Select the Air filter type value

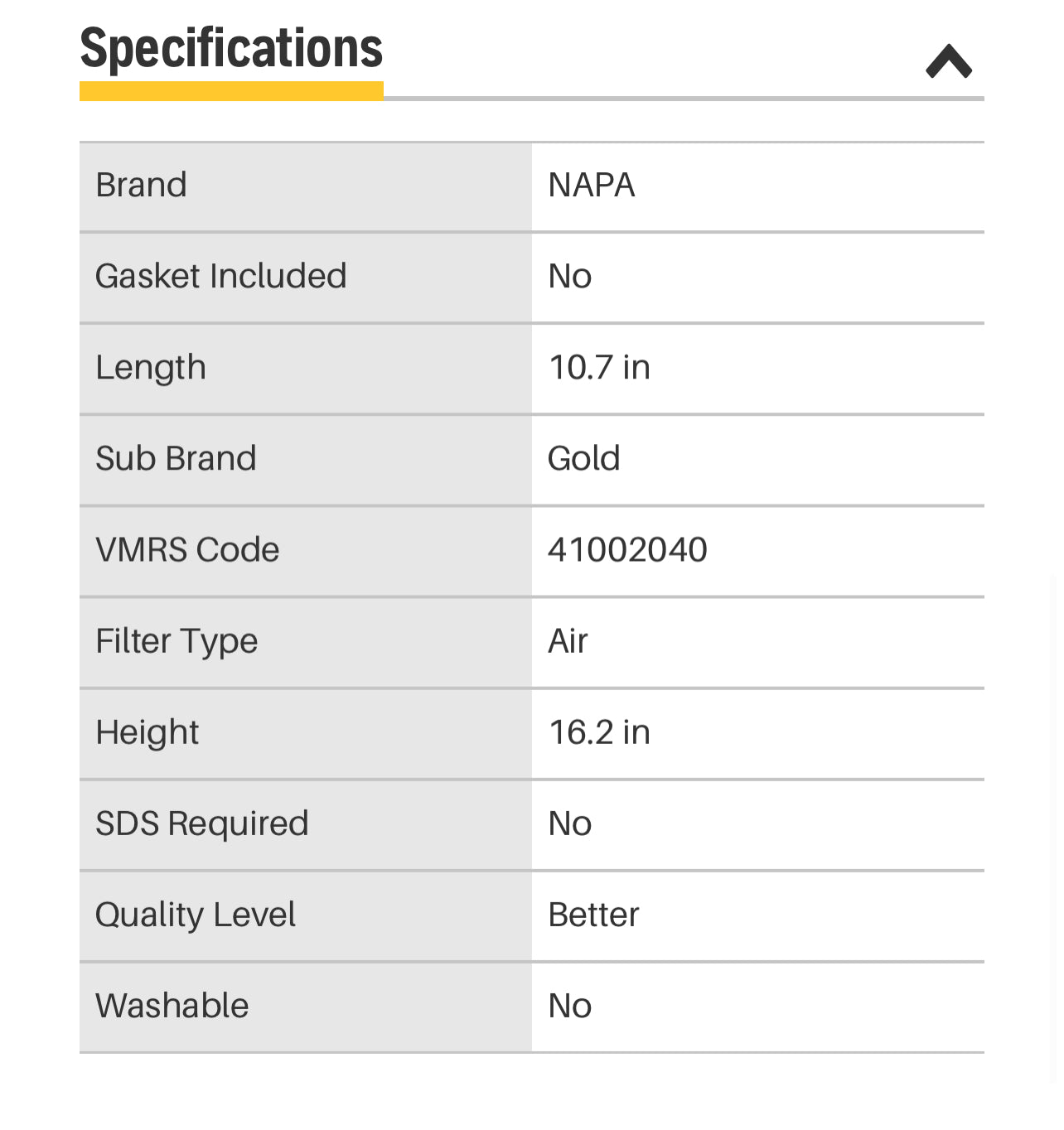point(568,641)
